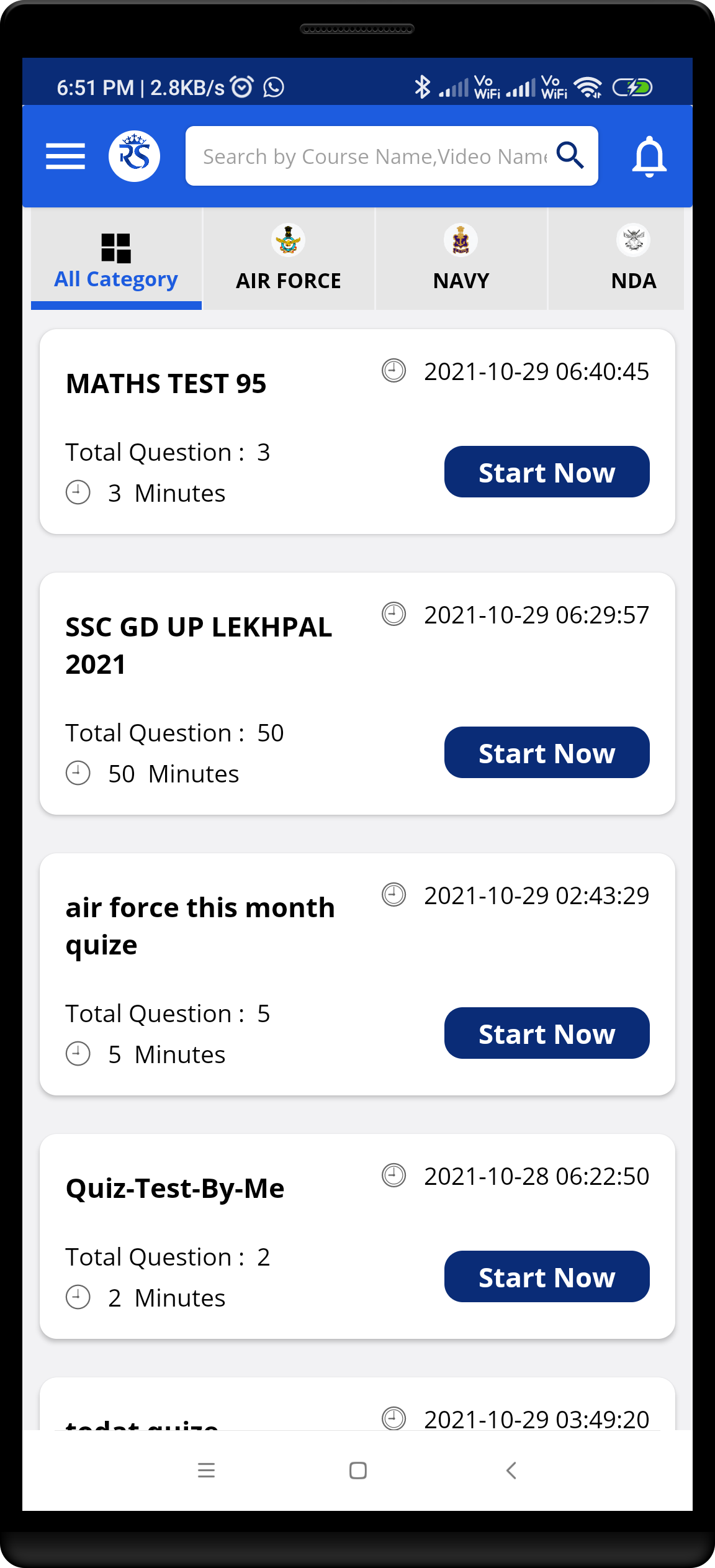The width and height of the screenshot is (715, 1568).
Task: Open the Android recent apps button
Action: pos(206,1470)
